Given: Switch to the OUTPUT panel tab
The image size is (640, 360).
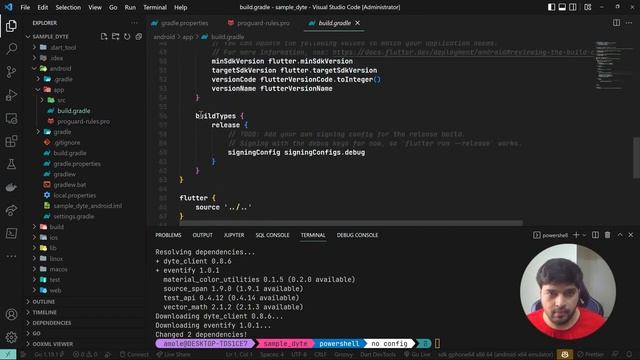Looking at the screenshot, I should click(x=202, y=235).
